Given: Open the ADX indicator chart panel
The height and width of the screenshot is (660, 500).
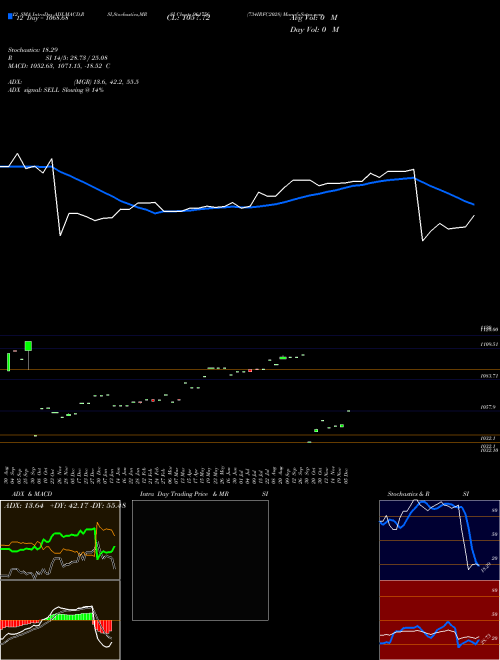Looking at the screenshot, I should tap(60, 540).
